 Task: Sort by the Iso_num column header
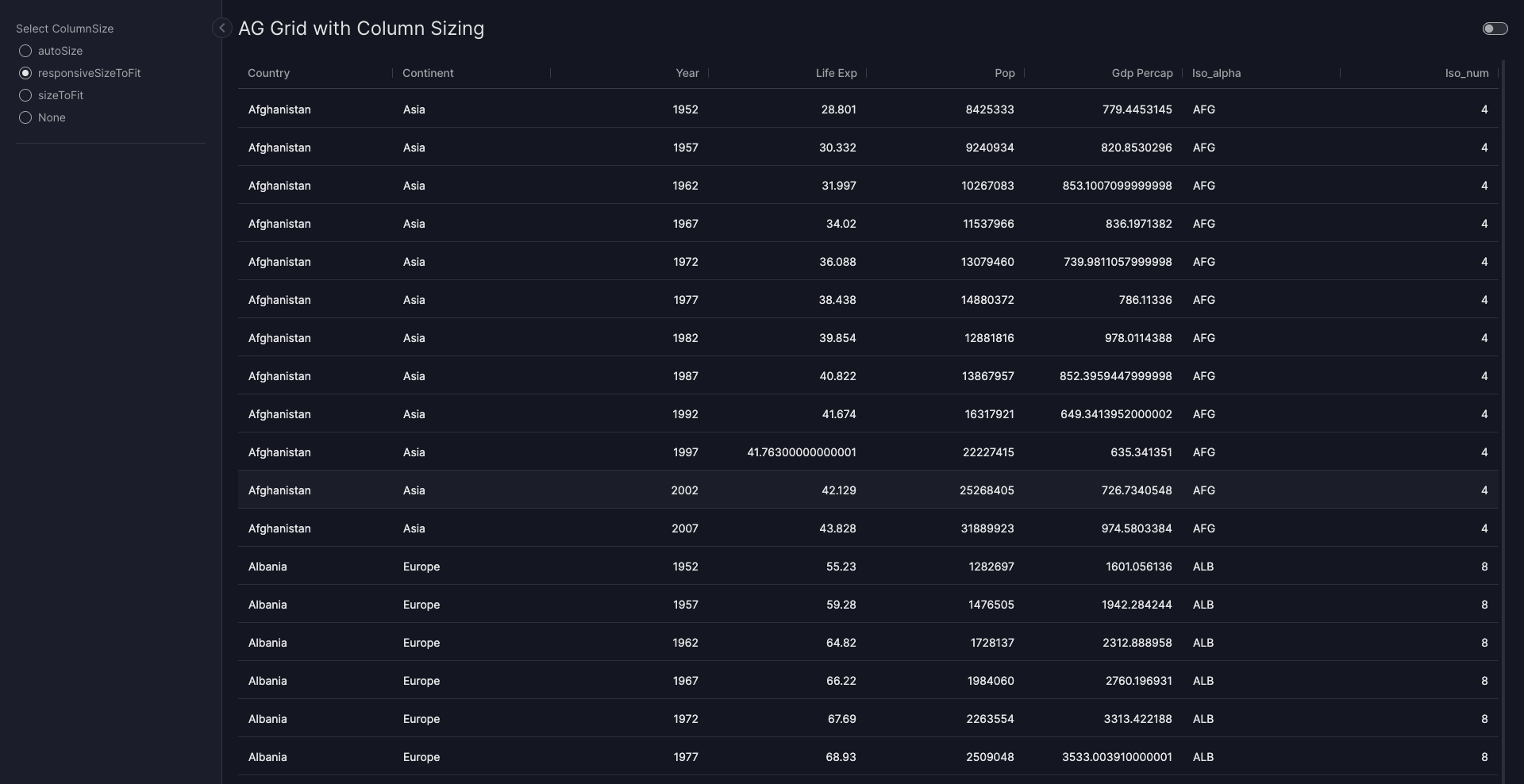tap(1466, 73)
